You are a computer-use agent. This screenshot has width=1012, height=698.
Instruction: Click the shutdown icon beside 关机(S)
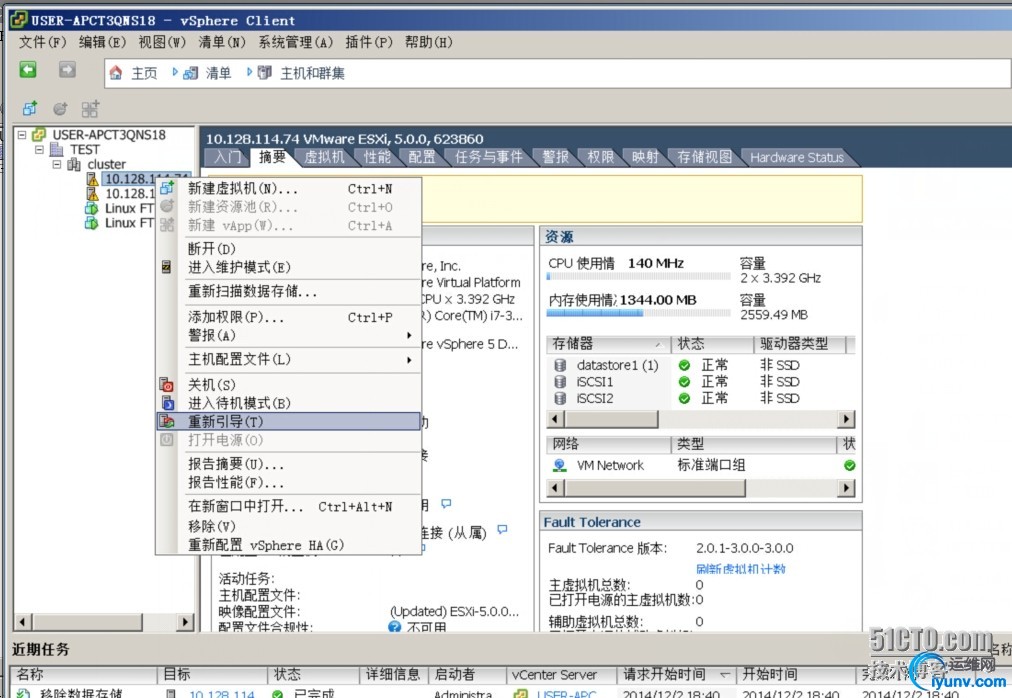point(167,385)
